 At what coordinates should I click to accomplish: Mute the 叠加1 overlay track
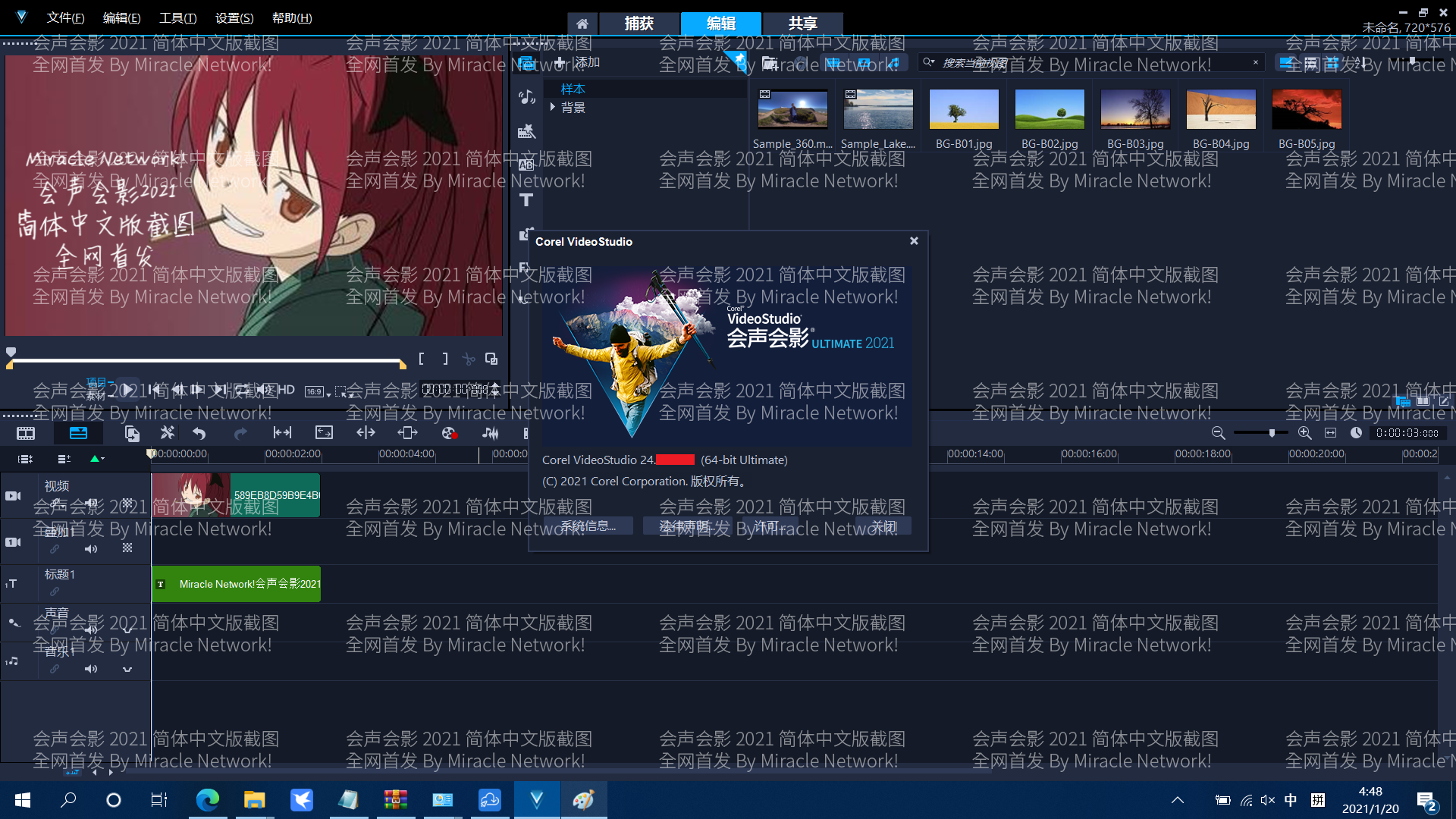tap(91, 549)
